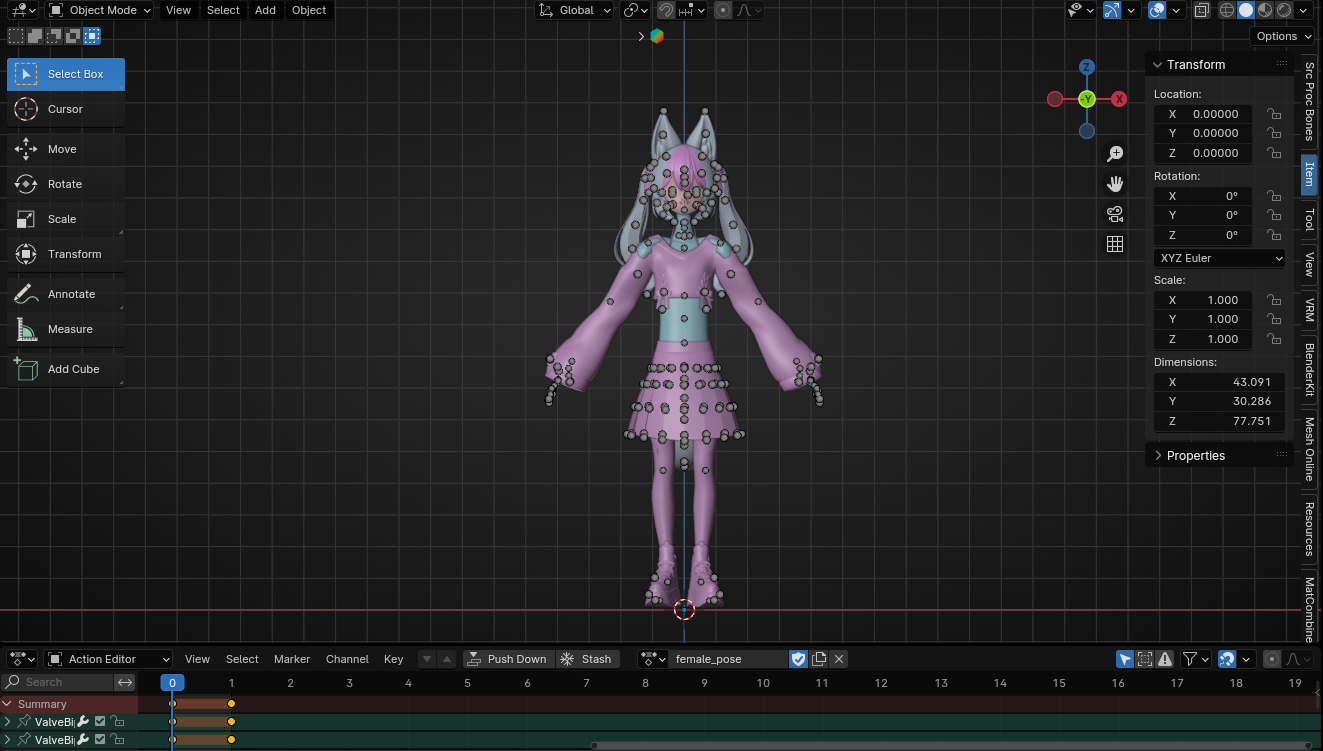
Task: Set selection mode to extend existing selection
Action: coord(35,36)
